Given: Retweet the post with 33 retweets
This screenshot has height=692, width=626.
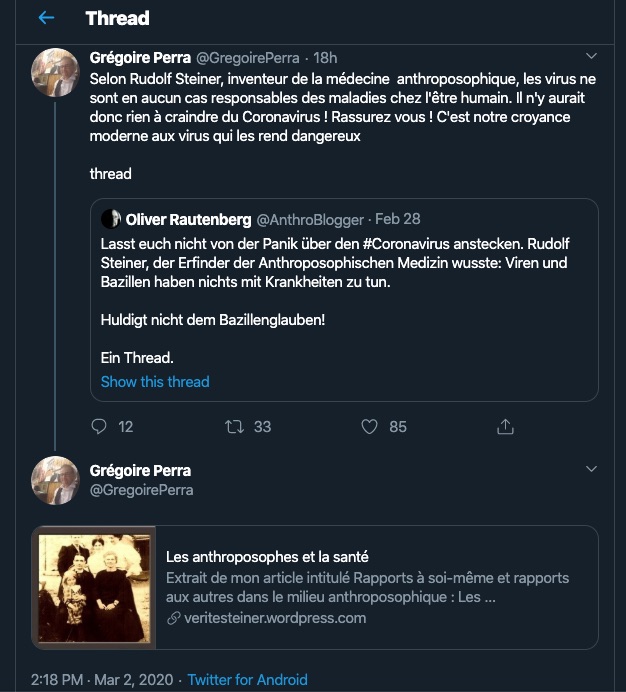Looking at the screenshot, I should pos(235,426).
